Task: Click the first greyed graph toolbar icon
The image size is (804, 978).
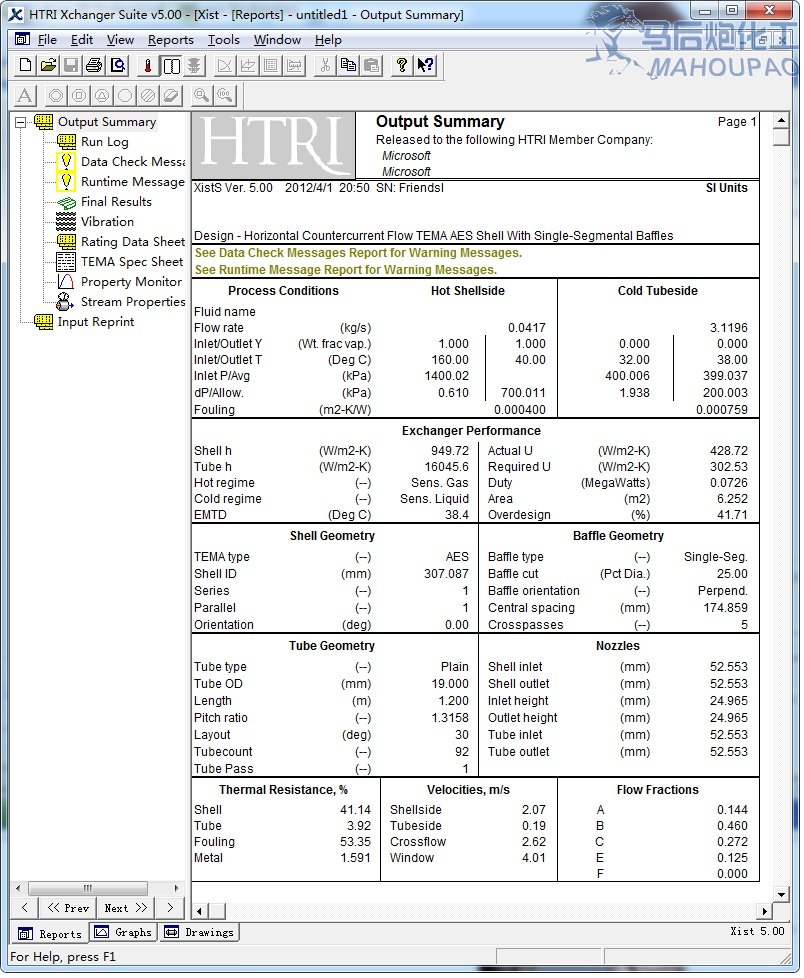Action: point(224,65)
